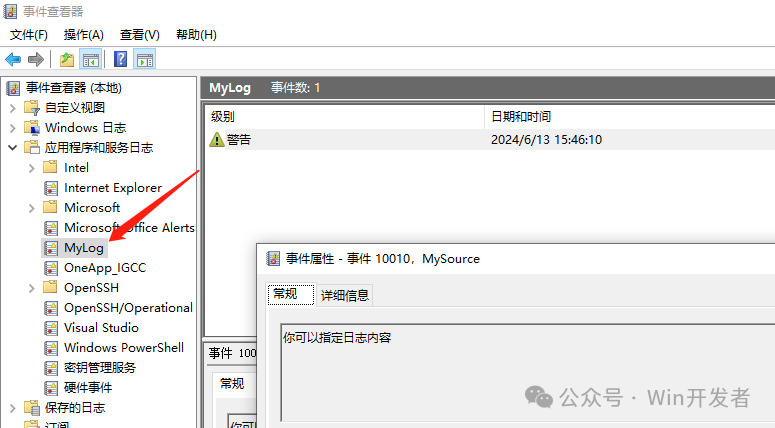Select the MyLog tree item

(x=84, y=248)
